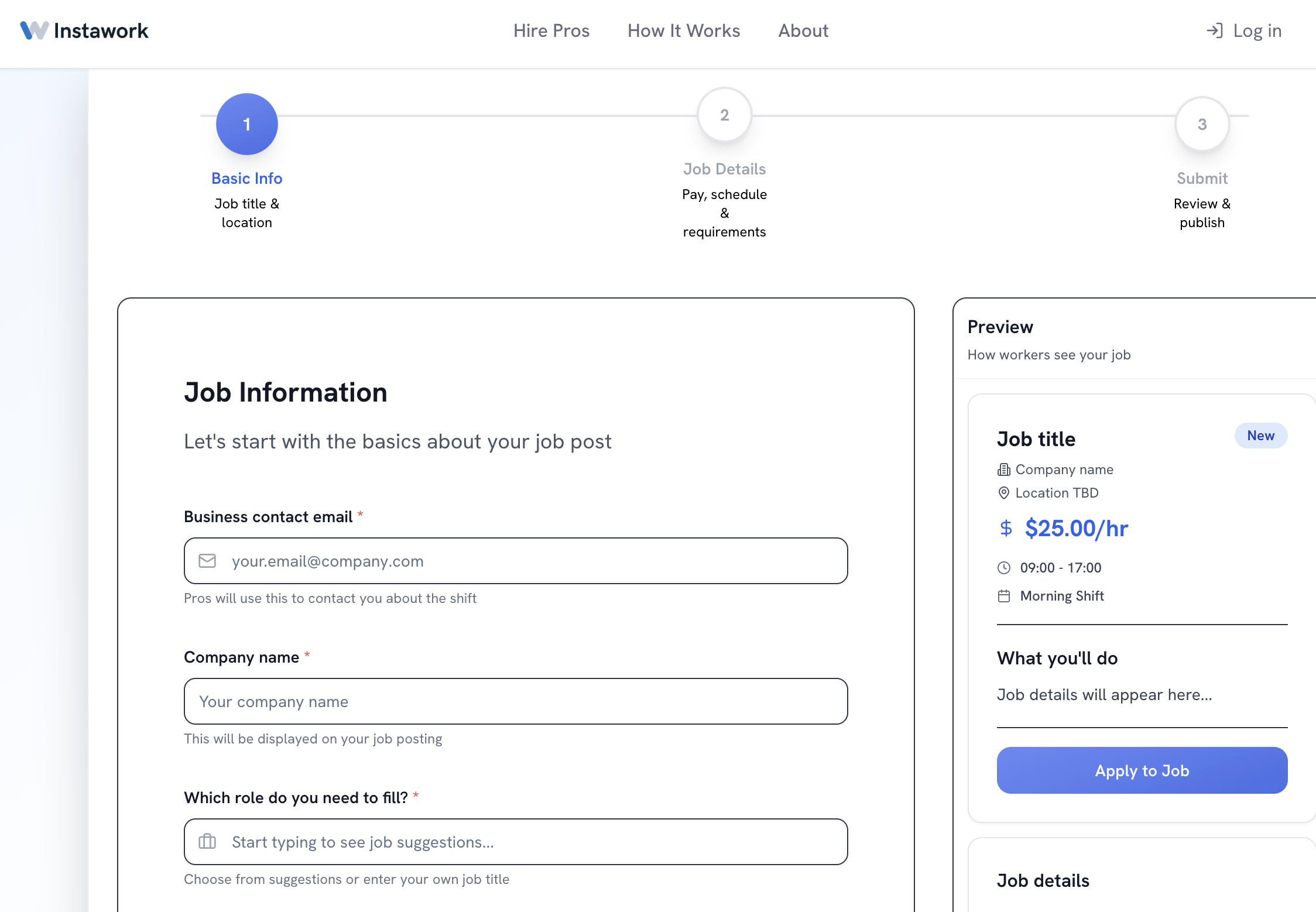Open the How It Works page
This screenshot has height=912, width=1316.
coord(684,30)
